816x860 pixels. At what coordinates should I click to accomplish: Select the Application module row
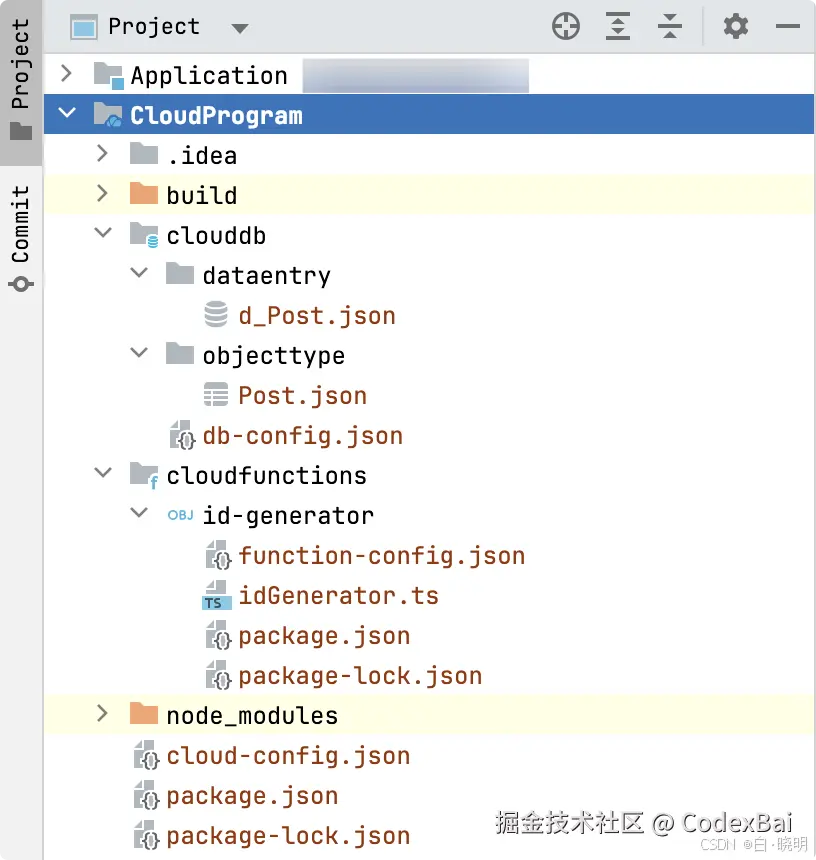(x=429, y=74)
